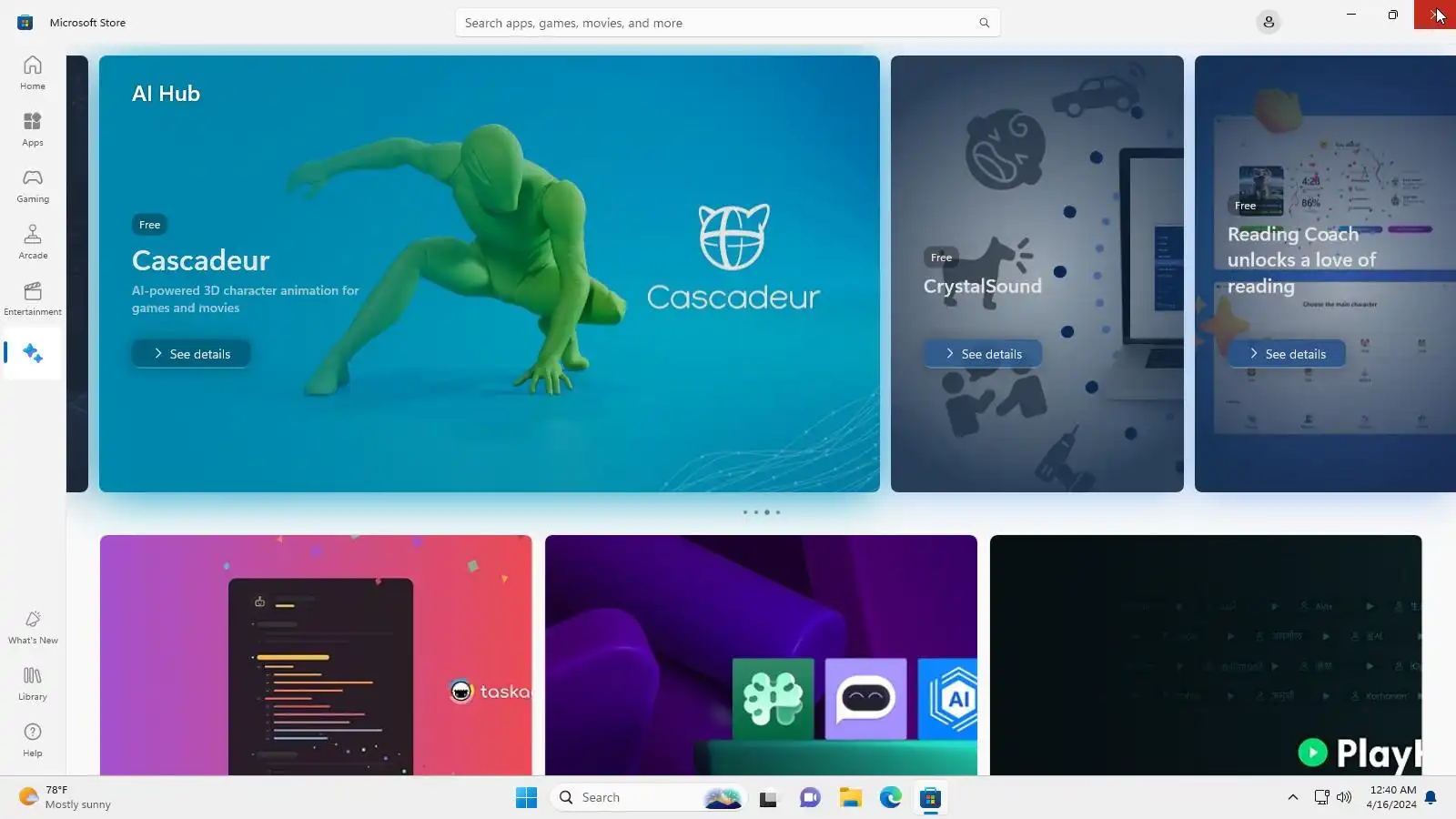This screenshot has height=819, width=1456.
Task: Select the third carousel page dot
Action: click(x=767, y=512)
